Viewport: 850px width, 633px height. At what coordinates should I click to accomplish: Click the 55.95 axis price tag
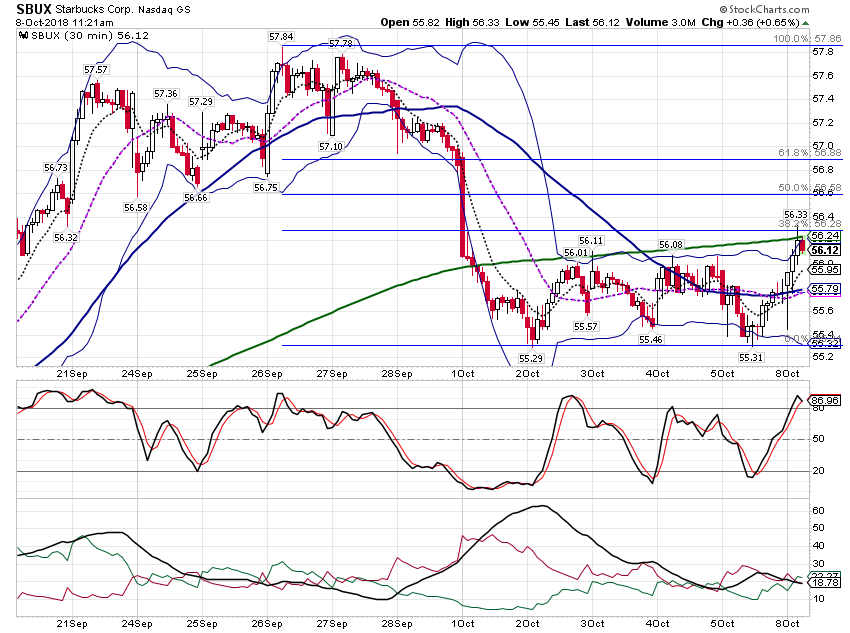826,269
